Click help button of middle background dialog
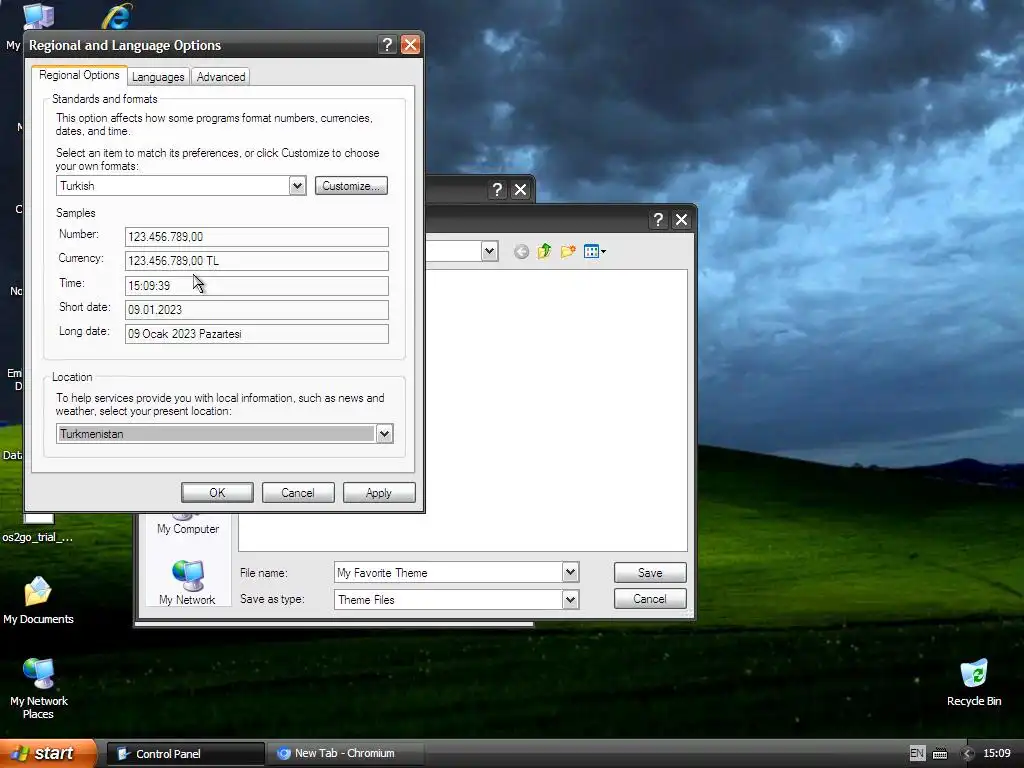 point(498,189)
